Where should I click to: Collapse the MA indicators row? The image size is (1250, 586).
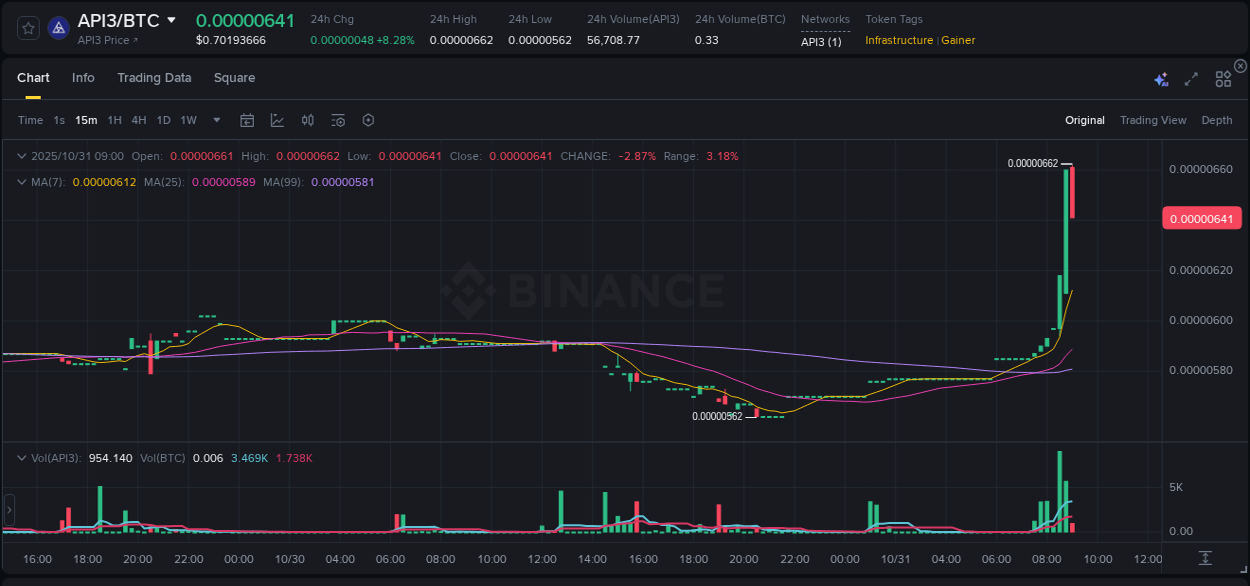[20, 181]
